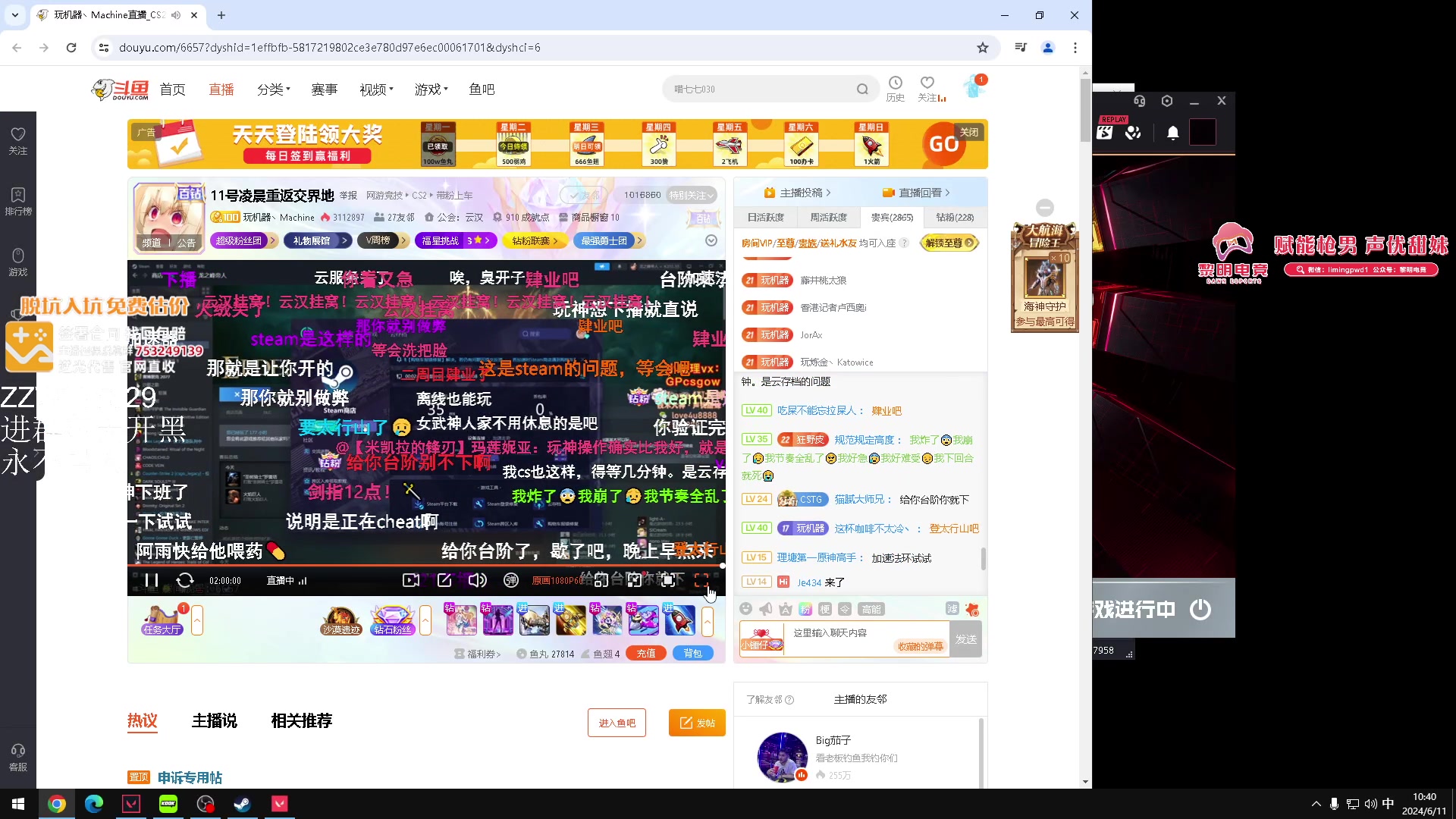Click the search magnifier icon
The height and width of the screenshot is (819, 1456).
(x=862, y=89)
